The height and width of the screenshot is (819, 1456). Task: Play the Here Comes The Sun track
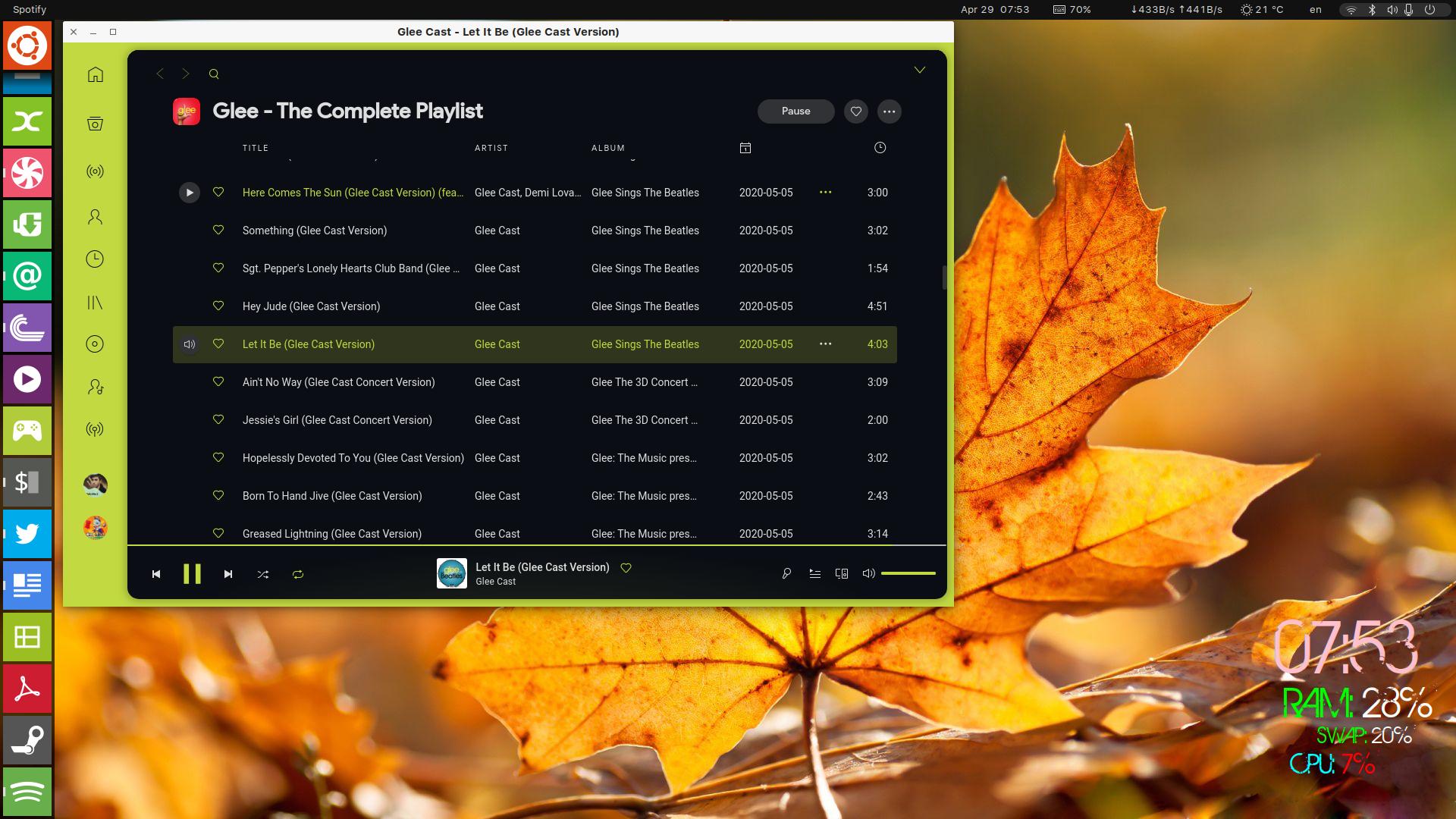click(190, 193)
